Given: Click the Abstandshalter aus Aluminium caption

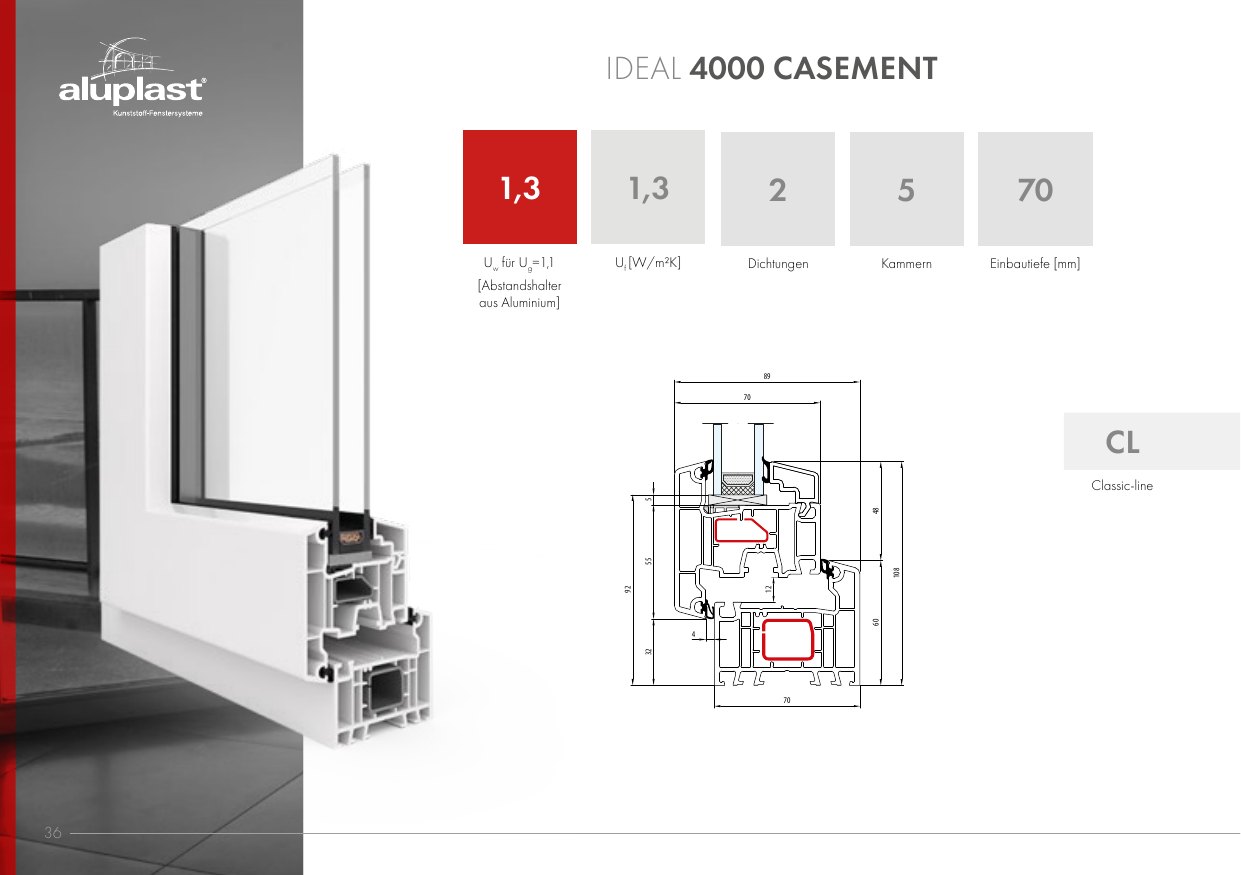Looking at the screenshot, I should coord(520,294).
